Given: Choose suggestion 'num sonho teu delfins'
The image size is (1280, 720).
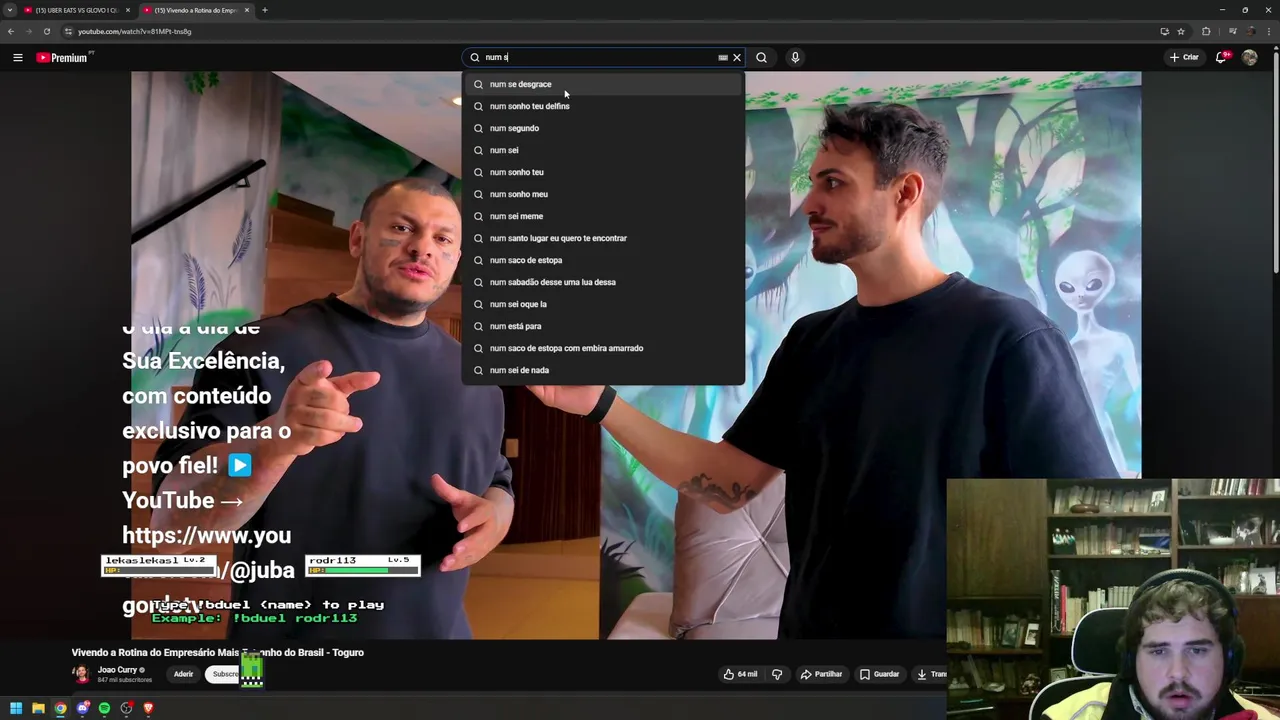Looking at the screenshot, I should (603, 106).
